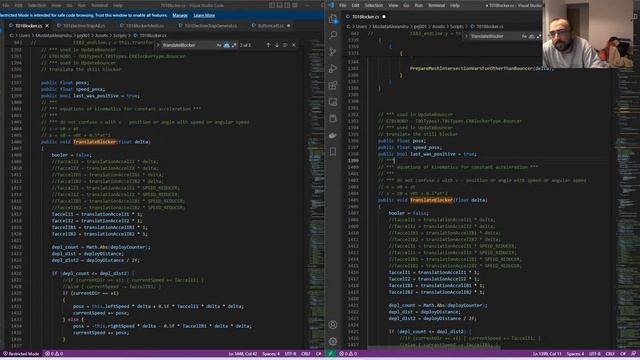Click T01Blocker.cs in right window breadcrumb
The height and width of the screenshot is (360, 640).
490,27
